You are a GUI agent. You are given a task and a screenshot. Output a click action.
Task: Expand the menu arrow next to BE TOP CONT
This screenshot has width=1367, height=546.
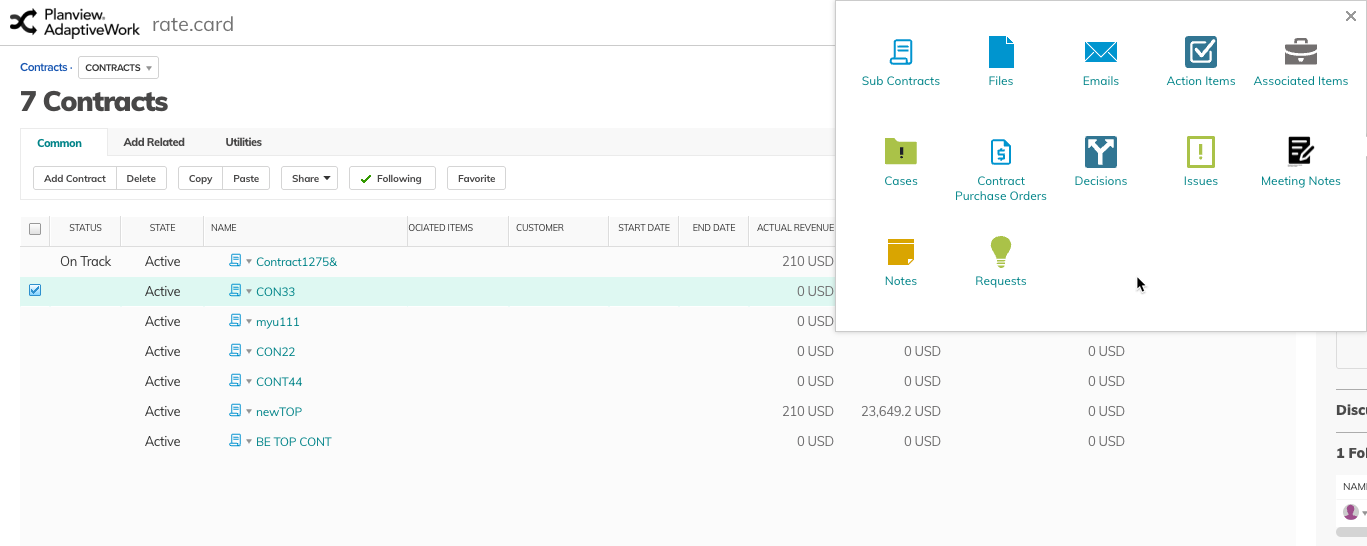coord(249,442)
